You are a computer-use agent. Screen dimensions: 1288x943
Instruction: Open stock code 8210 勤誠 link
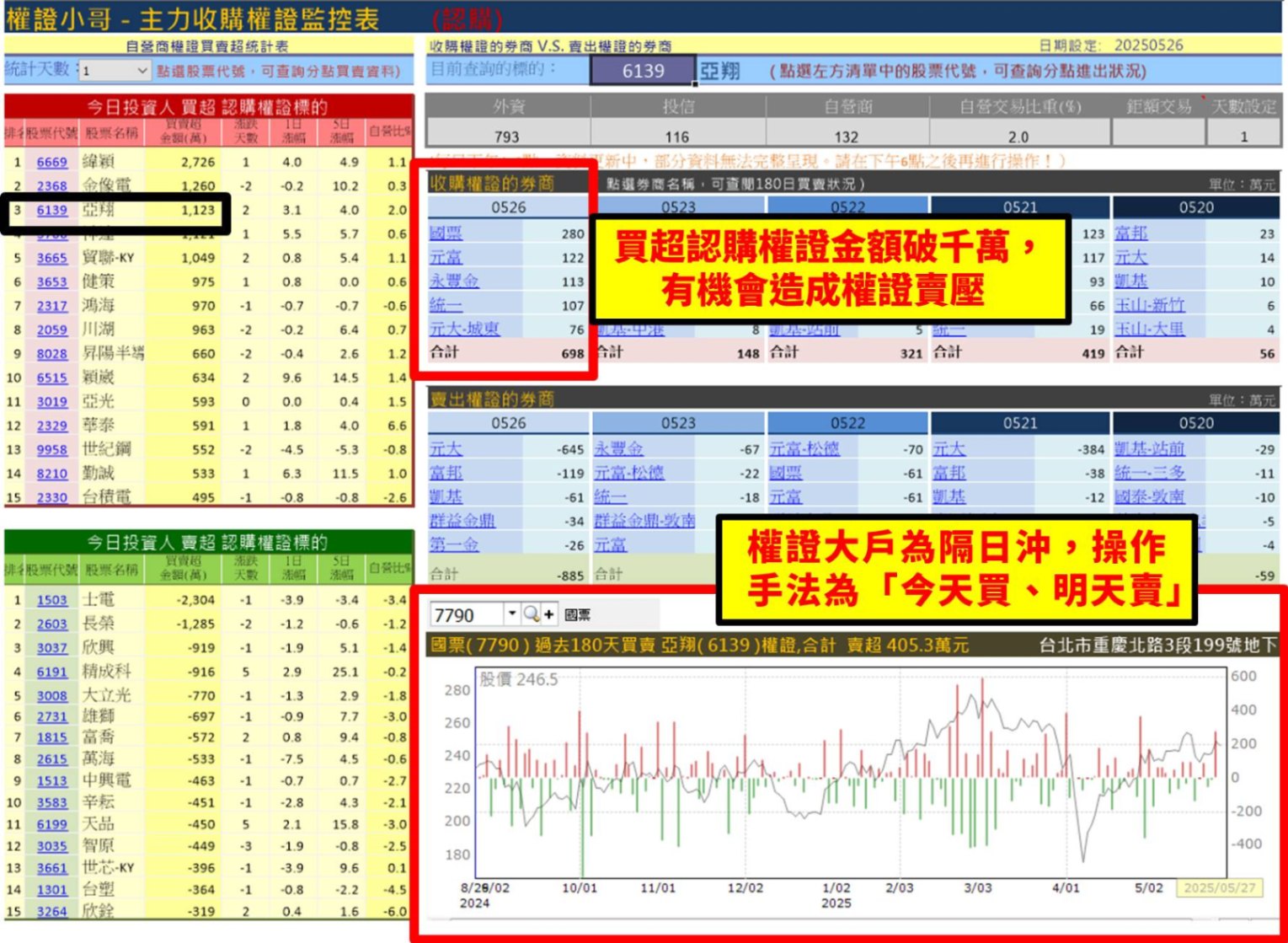tap(51, 474)
